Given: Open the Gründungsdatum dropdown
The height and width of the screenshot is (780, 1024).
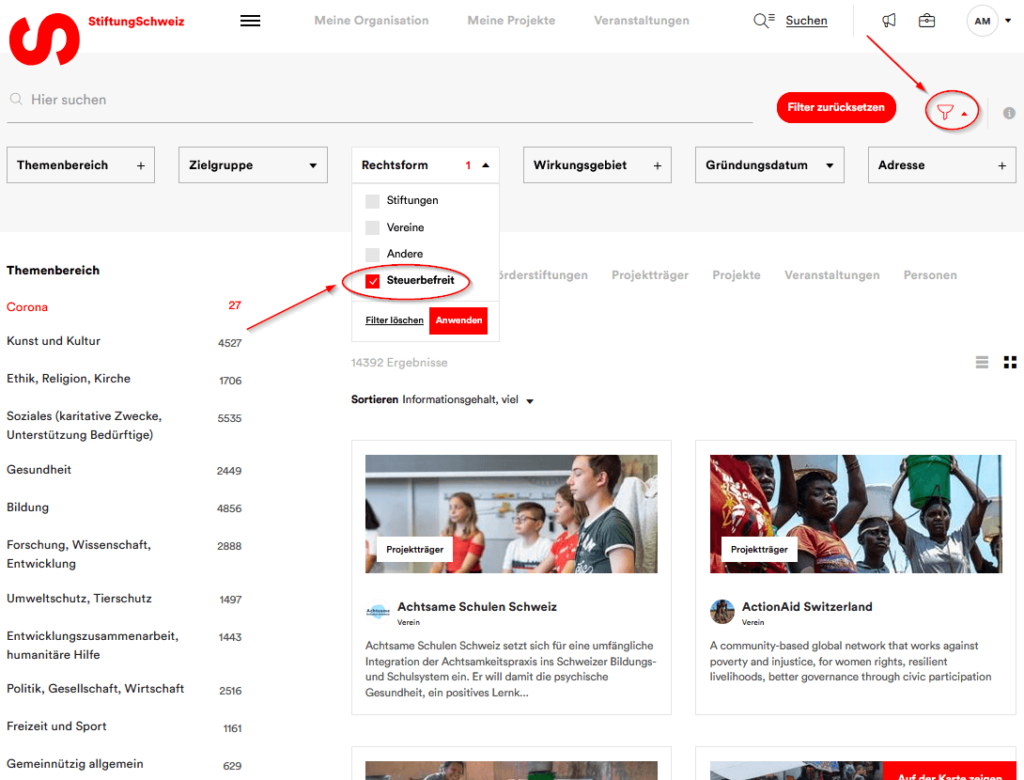Looking at the screenshot, I should (x=769, y=166).
